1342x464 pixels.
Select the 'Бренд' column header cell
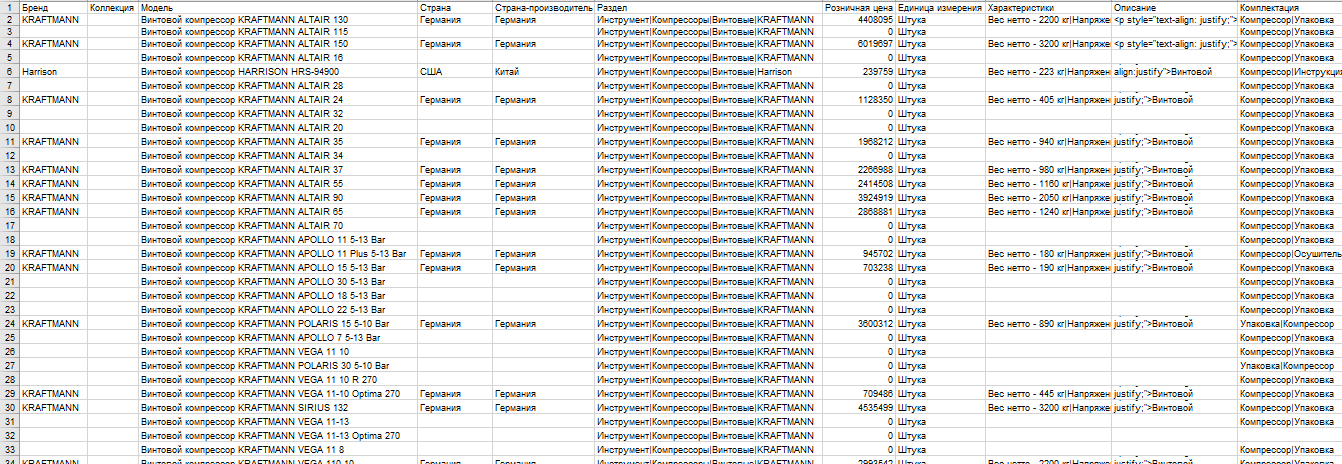click(53, 7)
